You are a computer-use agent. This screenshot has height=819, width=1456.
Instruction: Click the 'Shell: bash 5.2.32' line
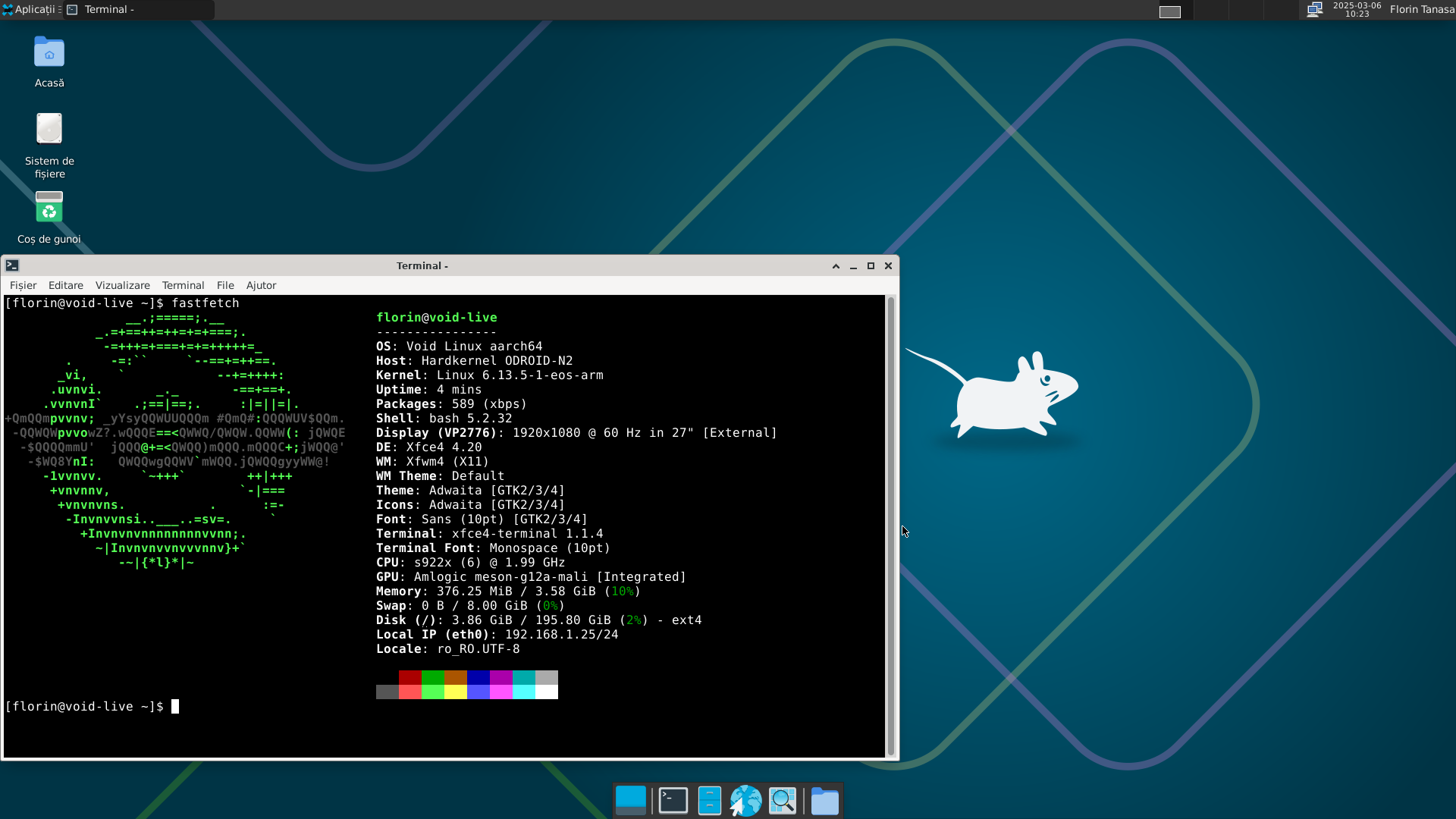(x=444, y=419)
